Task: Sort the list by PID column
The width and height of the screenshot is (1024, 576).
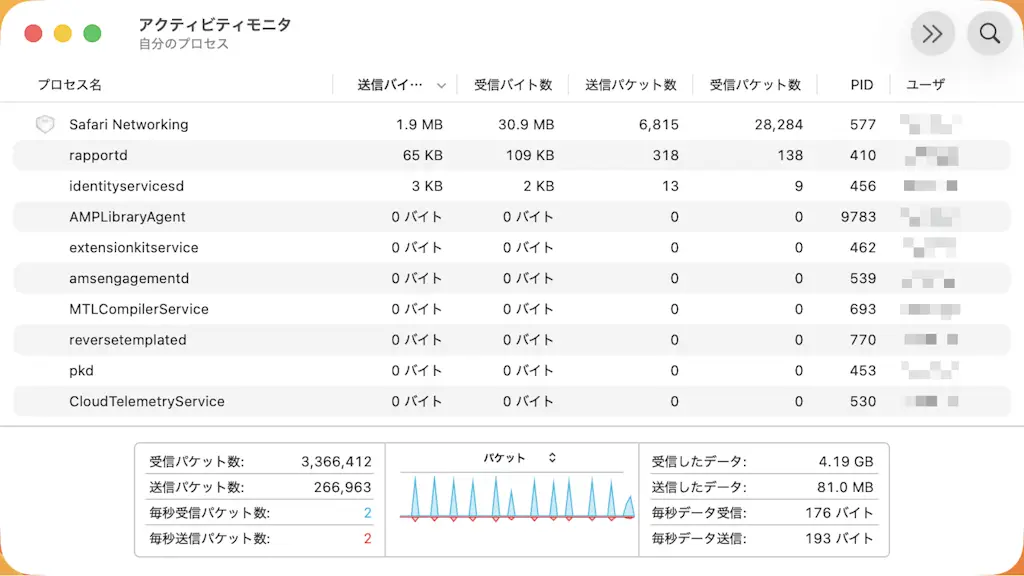Action: (x=861, y=85)
